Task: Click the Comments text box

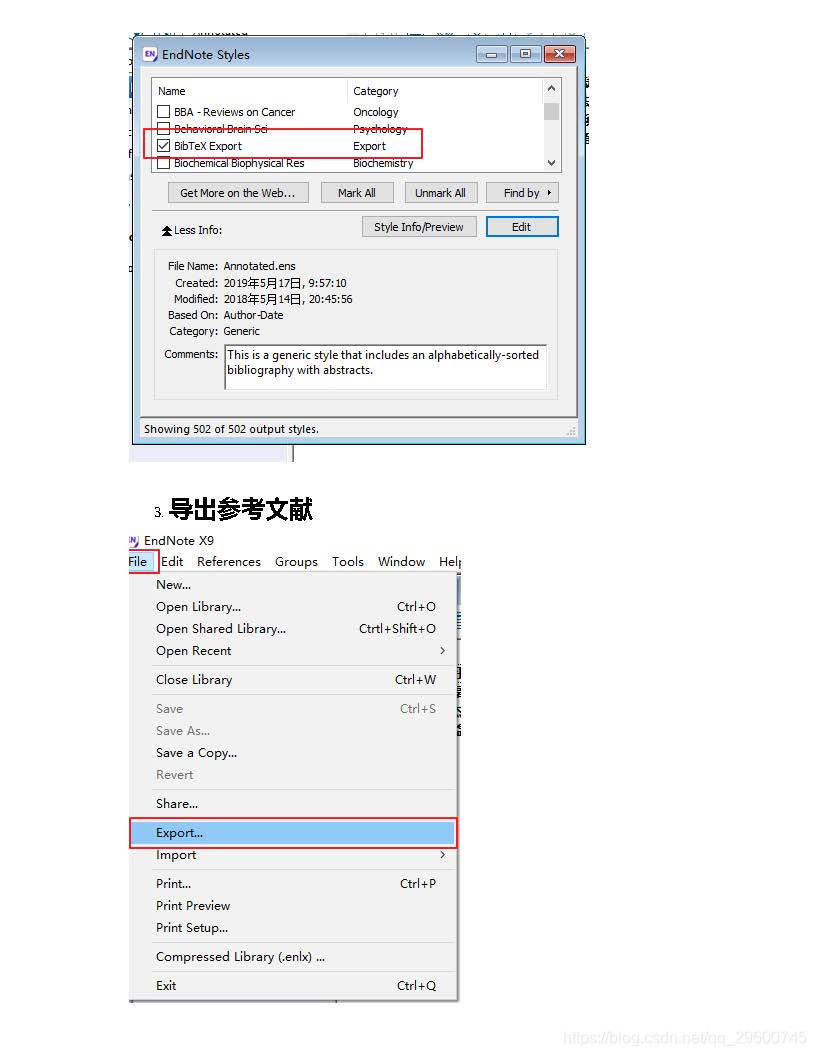Action: click(x=385, y=367)
